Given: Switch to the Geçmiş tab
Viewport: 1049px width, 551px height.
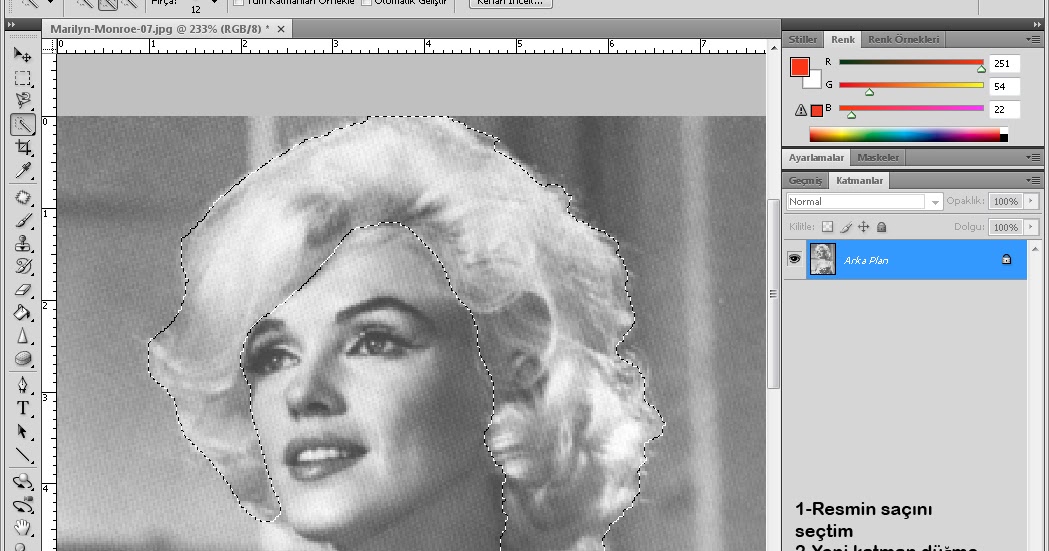Looking at the screenshot, I should [805, 181].
